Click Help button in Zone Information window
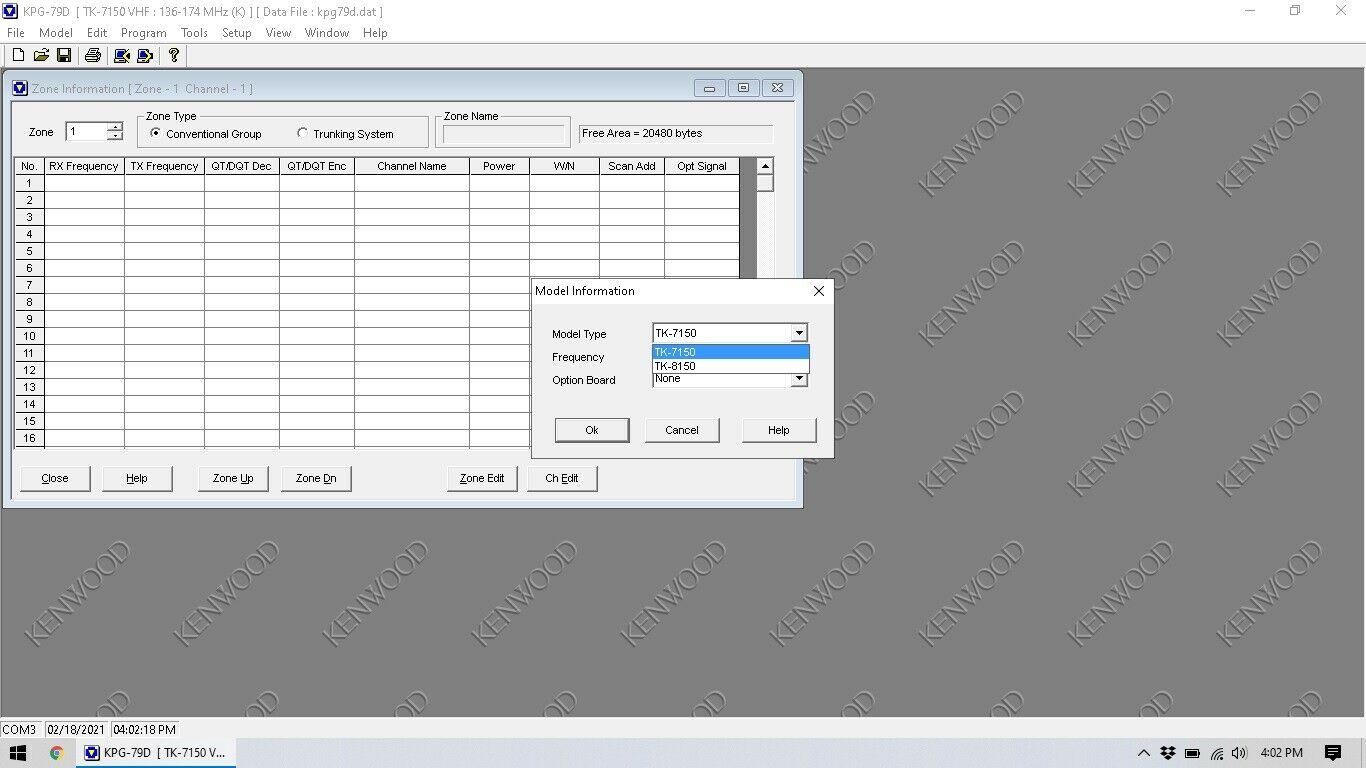 (137, 478)
